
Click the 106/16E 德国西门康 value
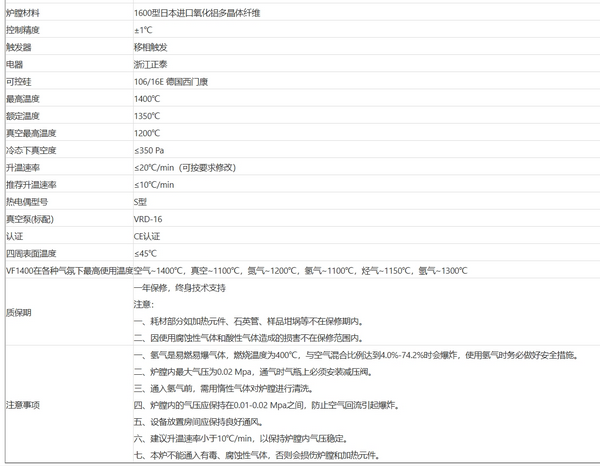[x=171, y=82]
